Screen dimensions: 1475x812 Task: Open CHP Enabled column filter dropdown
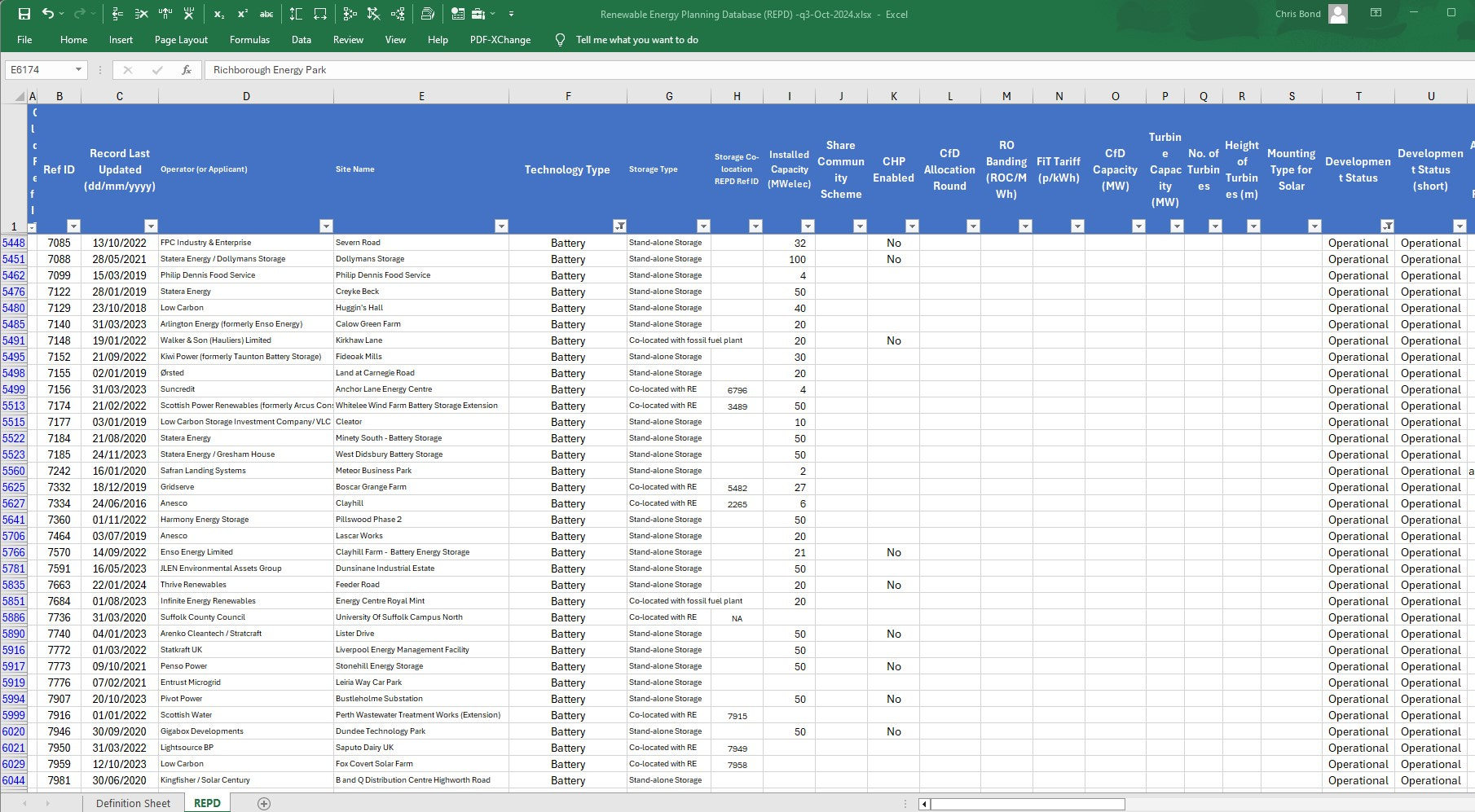click(912, 226)
